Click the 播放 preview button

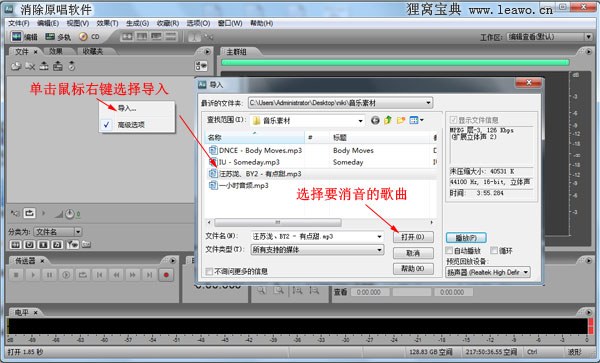pos(466,238)
